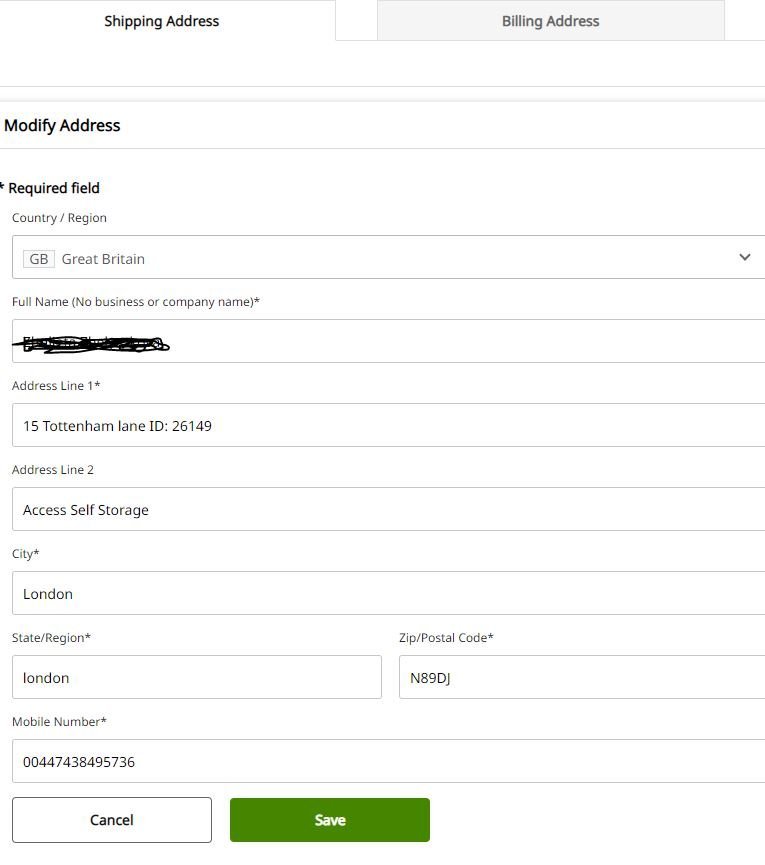Click the Address Line 1 field
The width and height of the screenshot is (765, 865).
[x=388, y=426]
